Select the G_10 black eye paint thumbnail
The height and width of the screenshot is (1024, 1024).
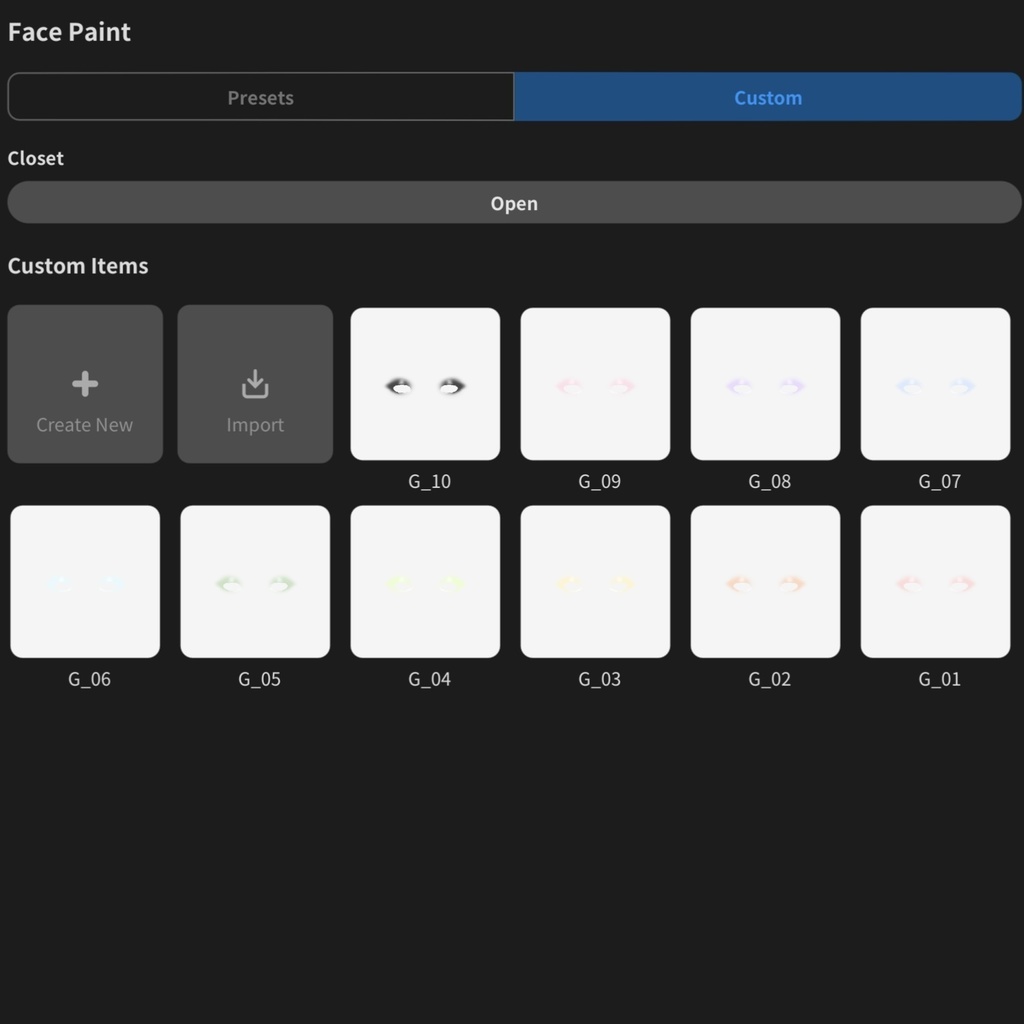[425, 384]
